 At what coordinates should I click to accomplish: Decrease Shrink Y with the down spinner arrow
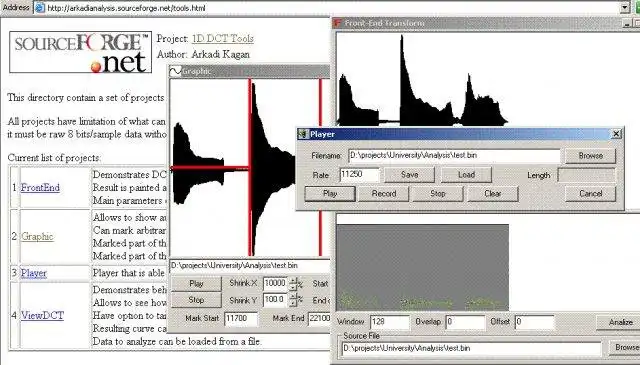(293, 303)
